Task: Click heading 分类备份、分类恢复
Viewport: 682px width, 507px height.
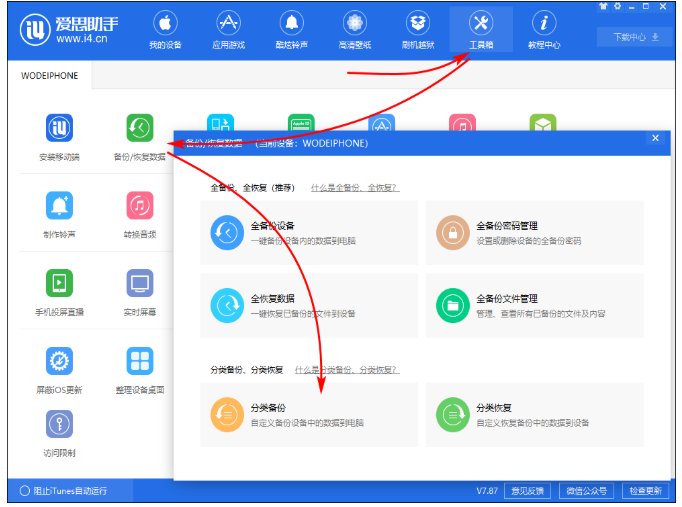Action: point(247,370)
